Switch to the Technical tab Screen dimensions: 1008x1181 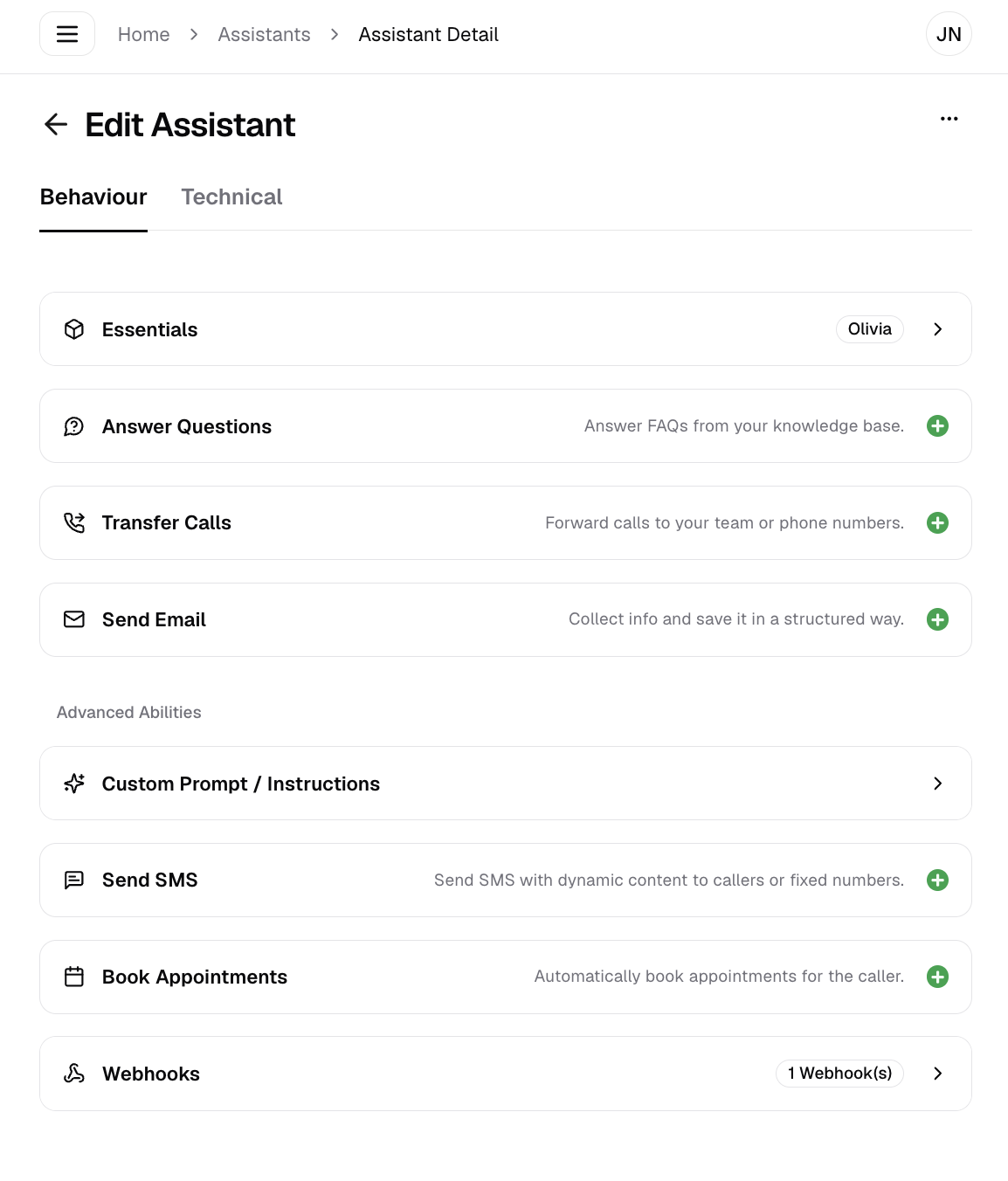(x=231, y=197)
